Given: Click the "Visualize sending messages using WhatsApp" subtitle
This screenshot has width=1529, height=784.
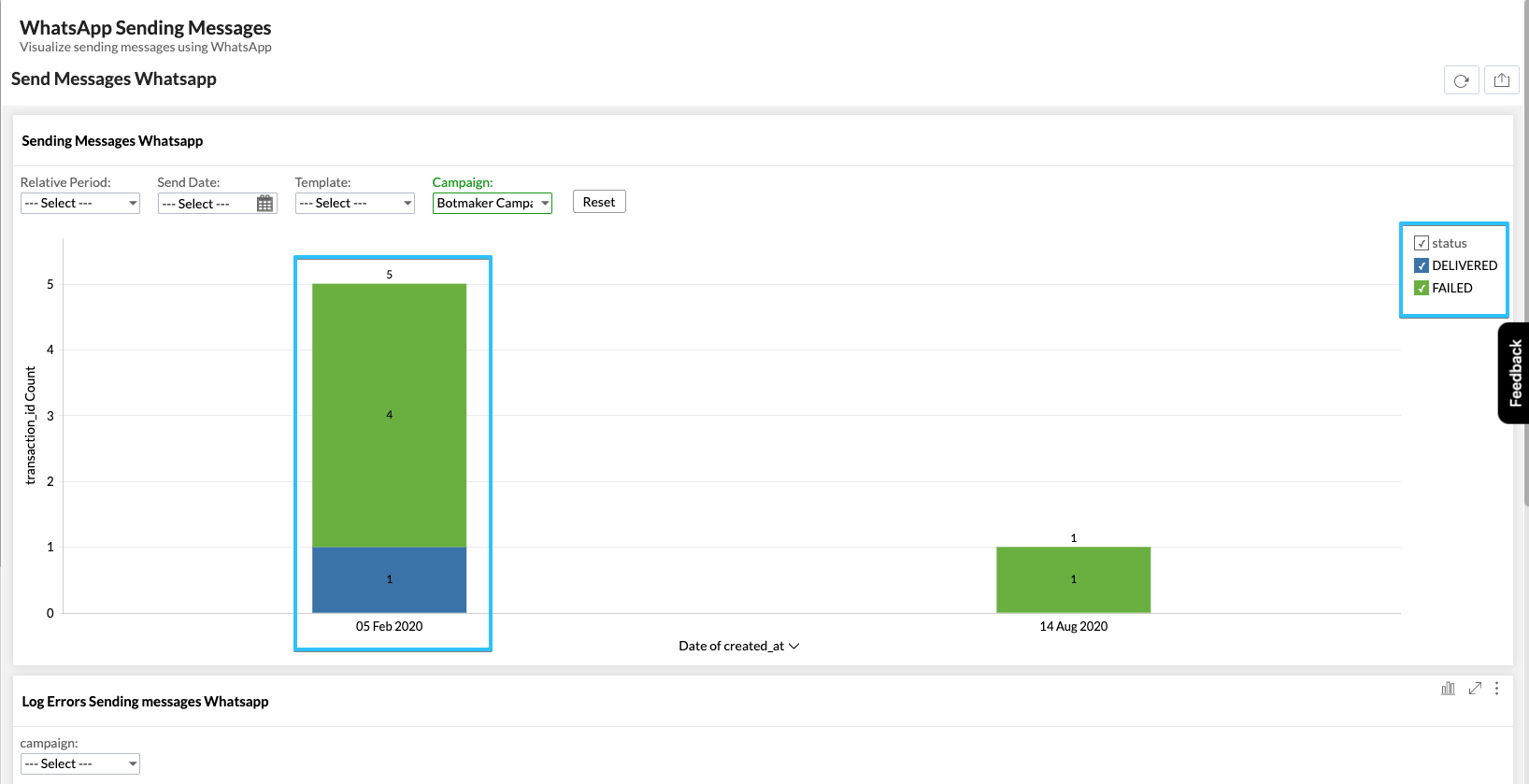Looking at the screenshot, I should click(x=146, y=48).
